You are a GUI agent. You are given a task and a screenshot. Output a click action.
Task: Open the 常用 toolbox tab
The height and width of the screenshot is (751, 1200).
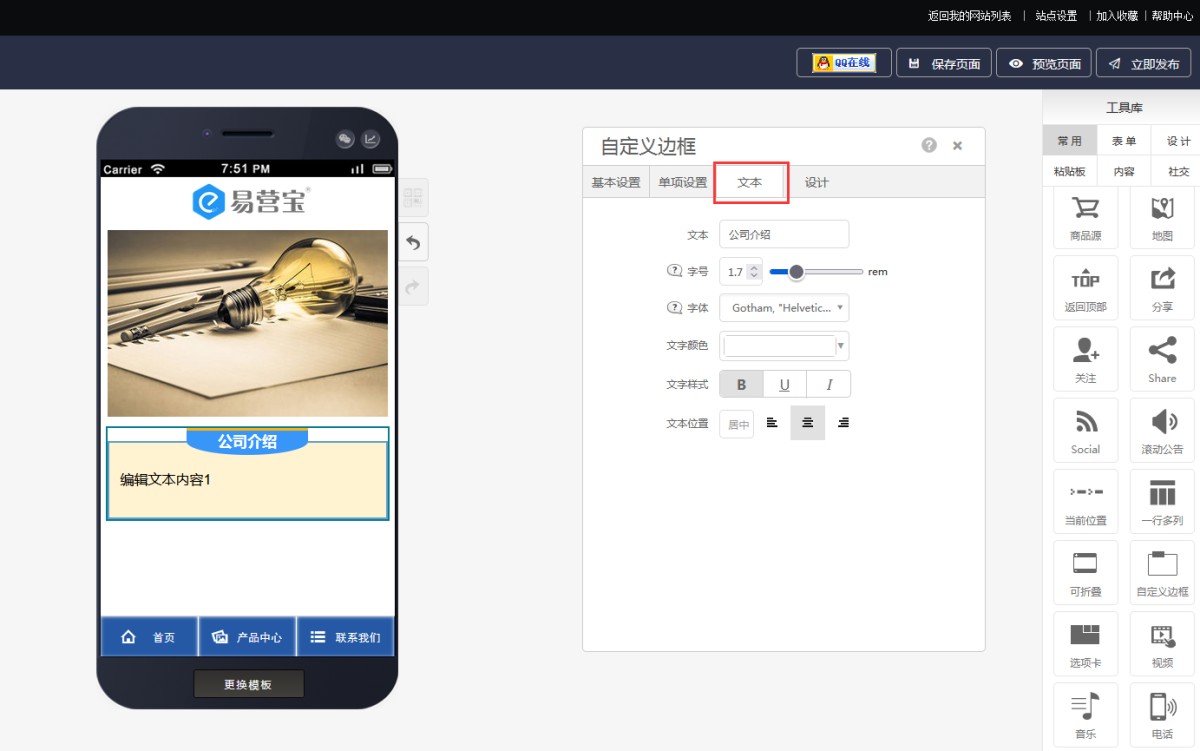tap(1069, 141)
